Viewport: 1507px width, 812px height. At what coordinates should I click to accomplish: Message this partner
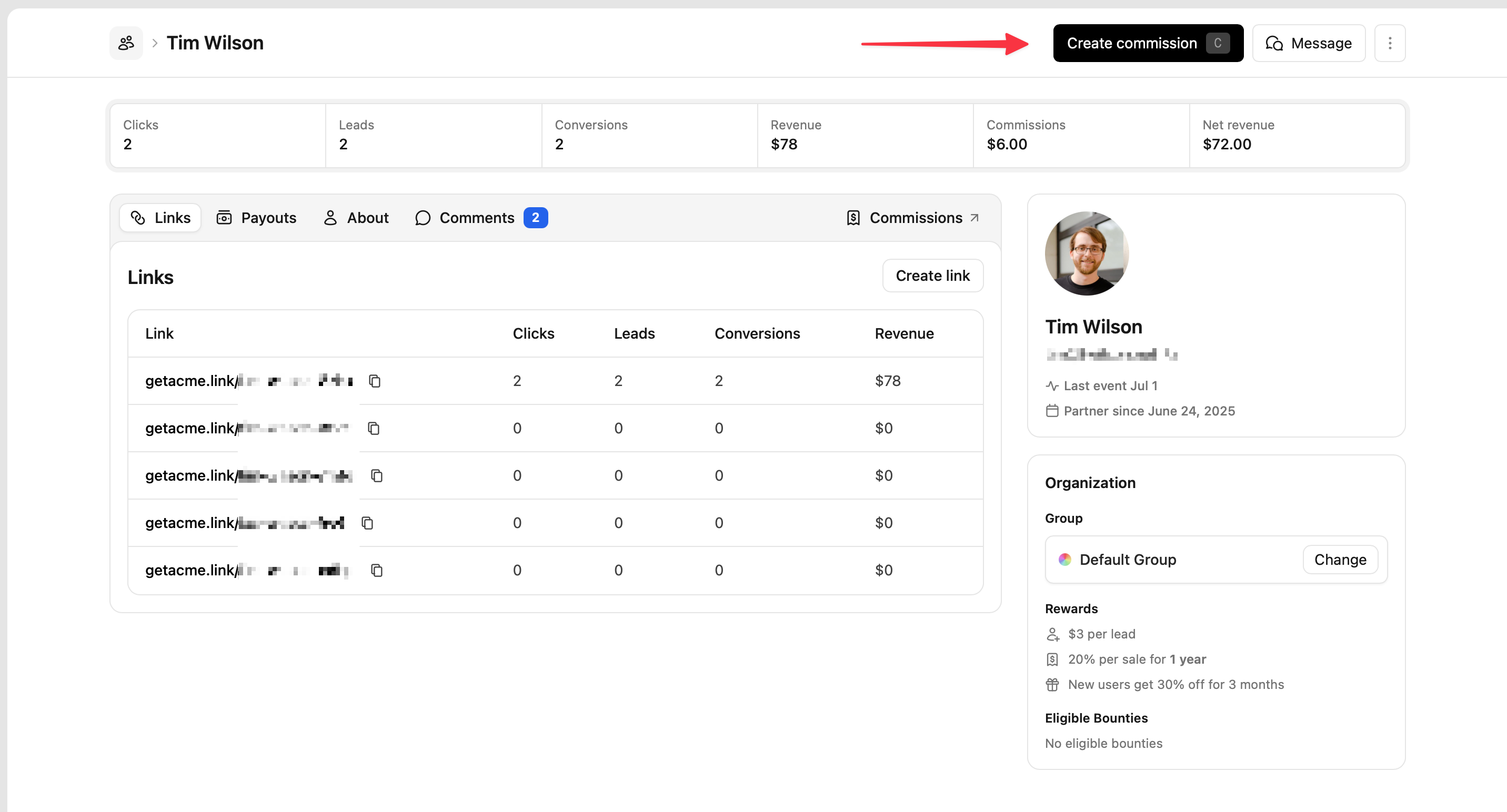click(x=1308, y=43)
